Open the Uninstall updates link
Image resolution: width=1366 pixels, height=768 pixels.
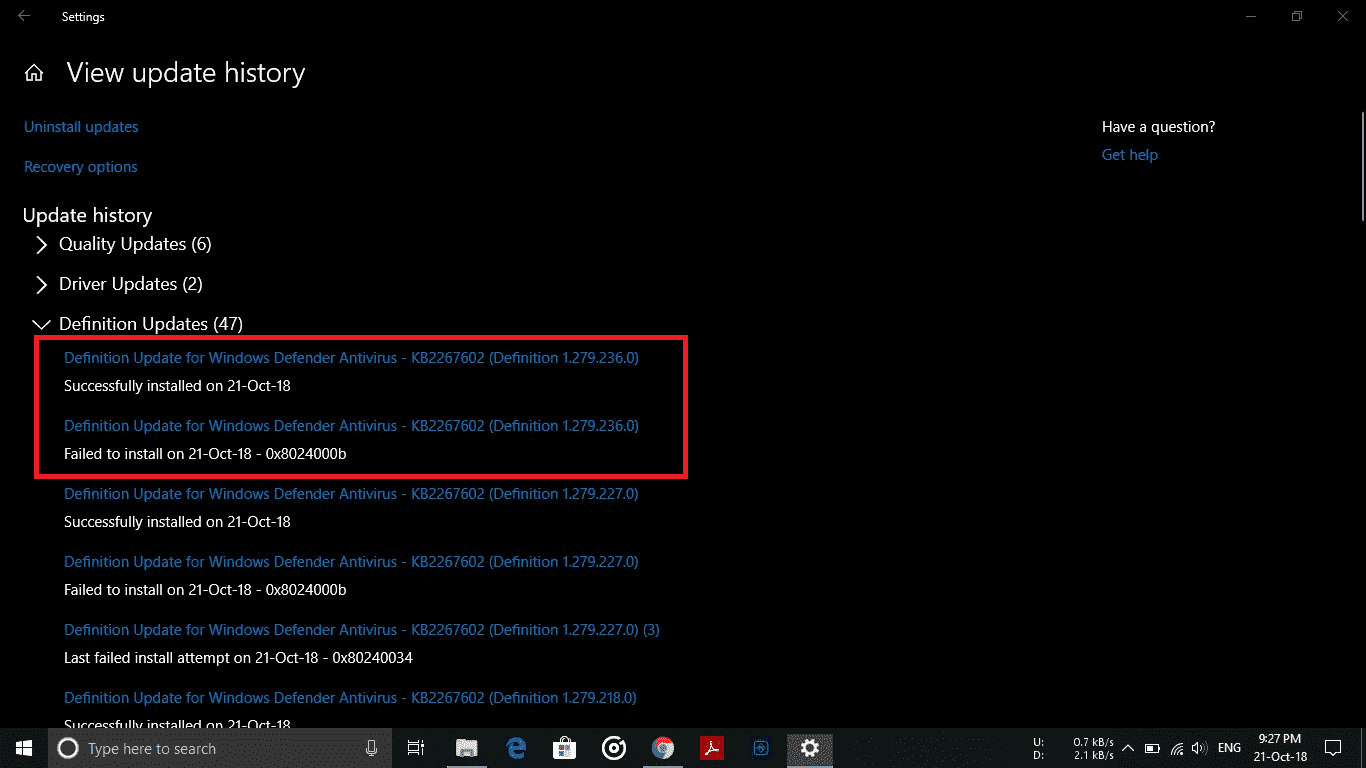[x=81, y=127]
